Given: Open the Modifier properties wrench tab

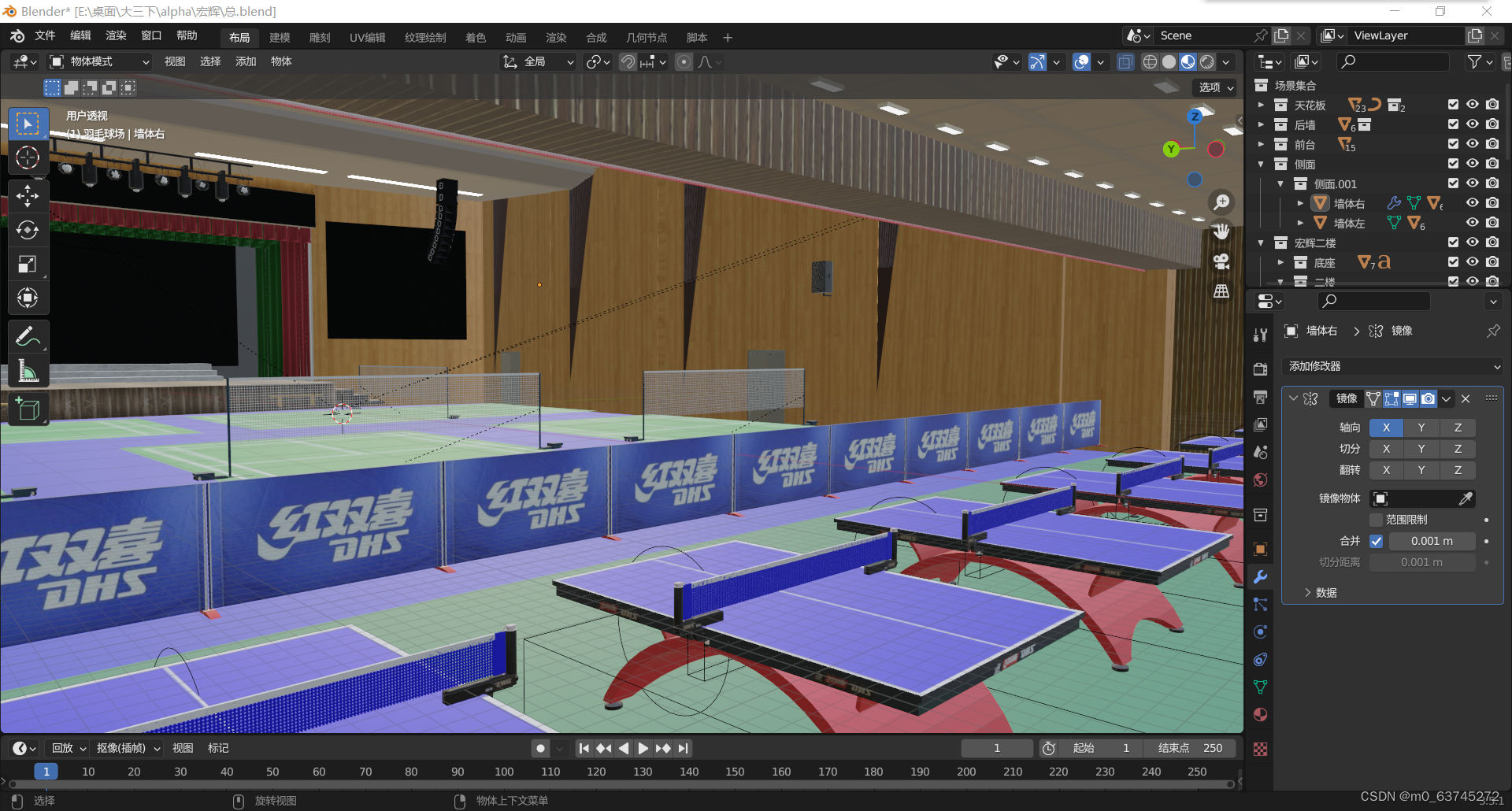Looking at the screenshot, I should tap(1260, 576).
